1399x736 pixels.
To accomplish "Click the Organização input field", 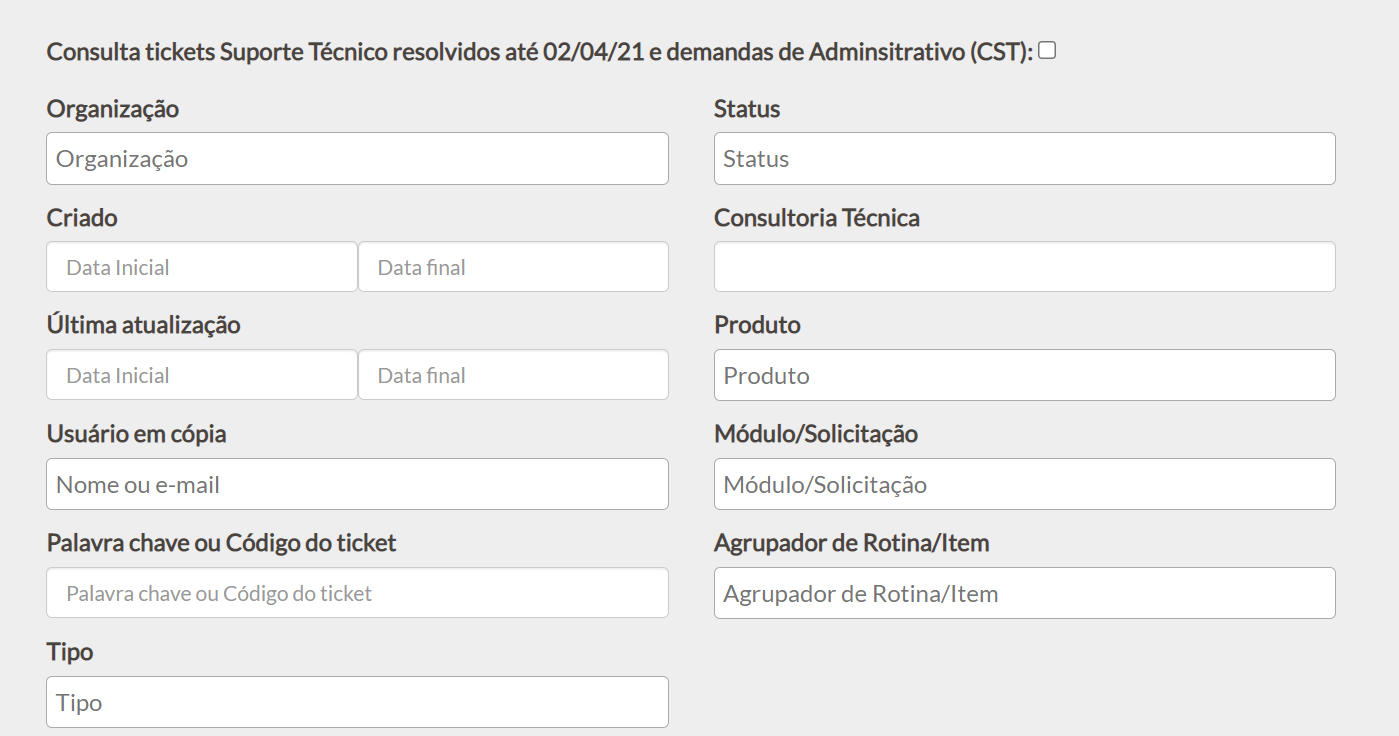I will (355, 158).
